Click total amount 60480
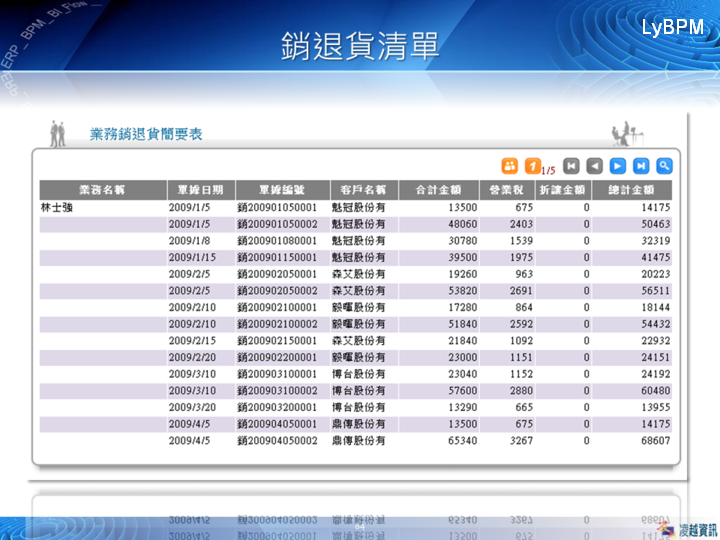 (656, 391)
